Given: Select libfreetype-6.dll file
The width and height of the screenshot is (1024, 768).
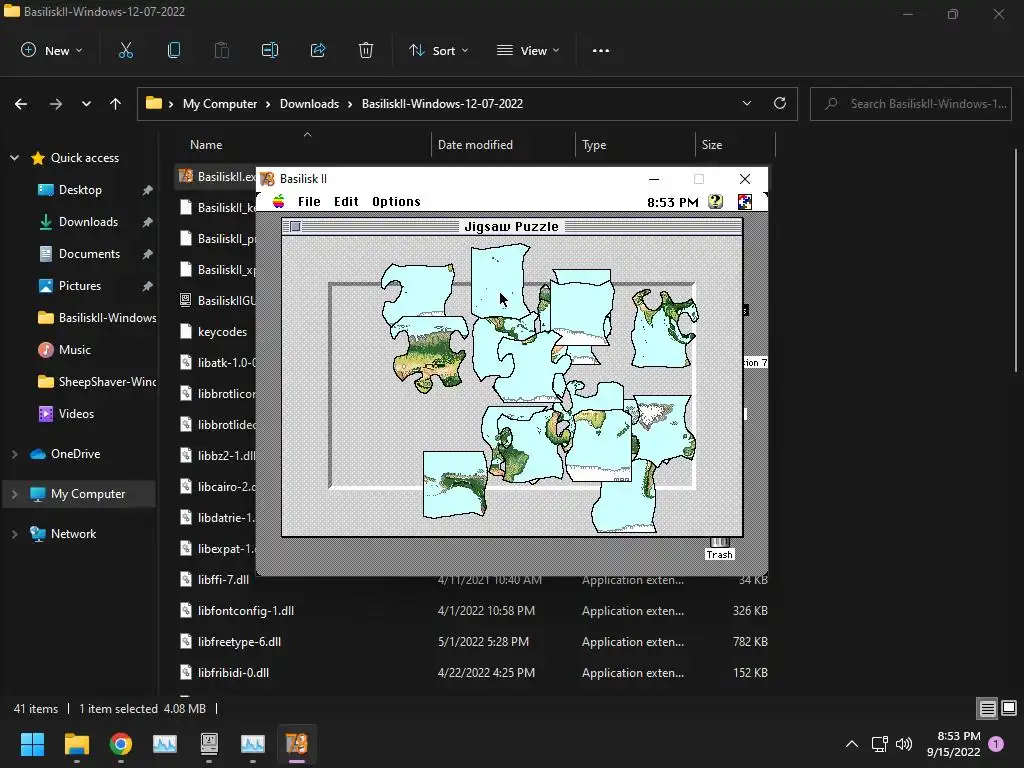Looking at the screenshot, I should point(239,642).
